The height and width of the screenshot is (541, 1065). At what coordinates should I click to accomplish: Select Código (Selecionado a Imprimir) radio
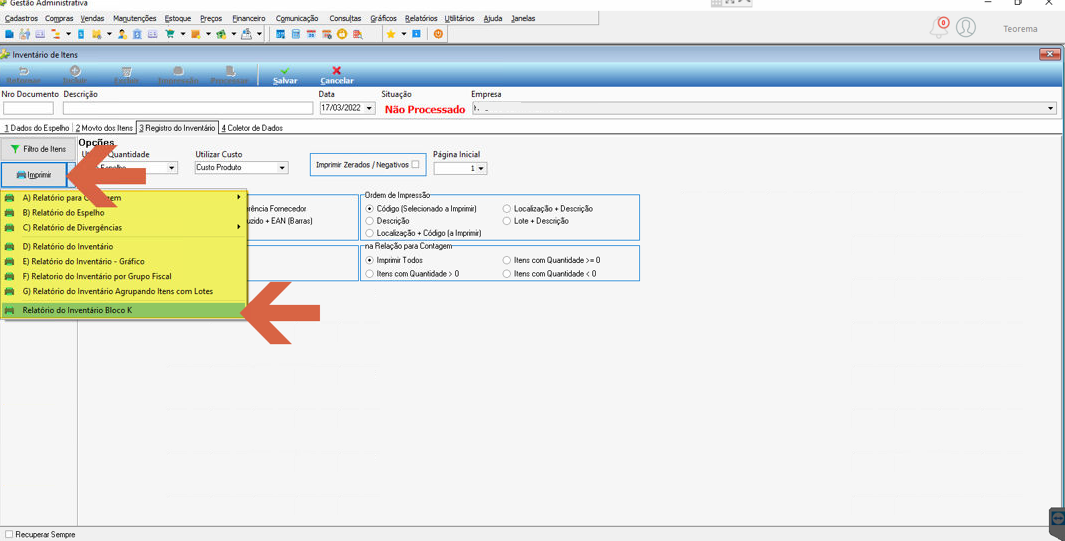coord(369,209)
